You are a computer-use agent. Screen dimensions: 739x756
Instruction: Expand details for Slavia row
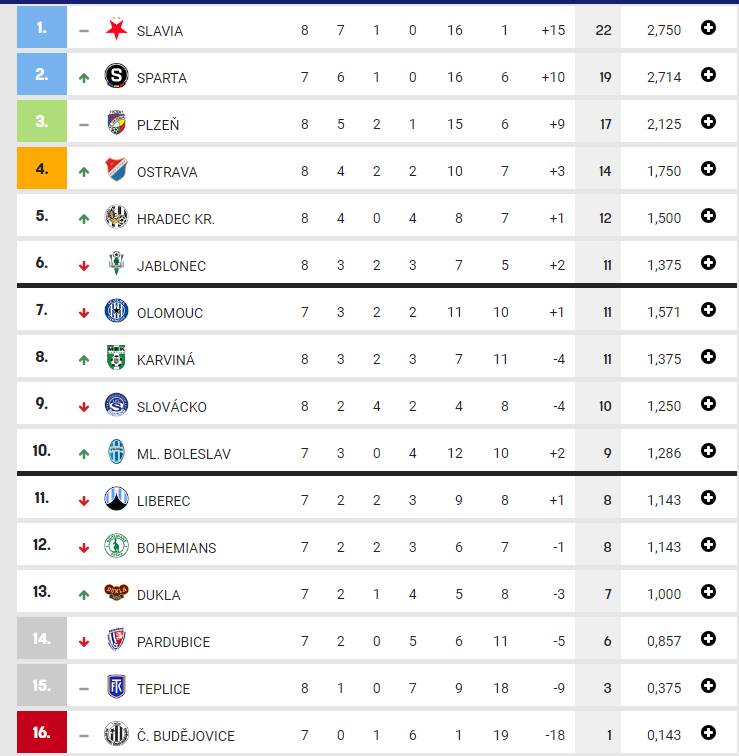tap(708, 28)
